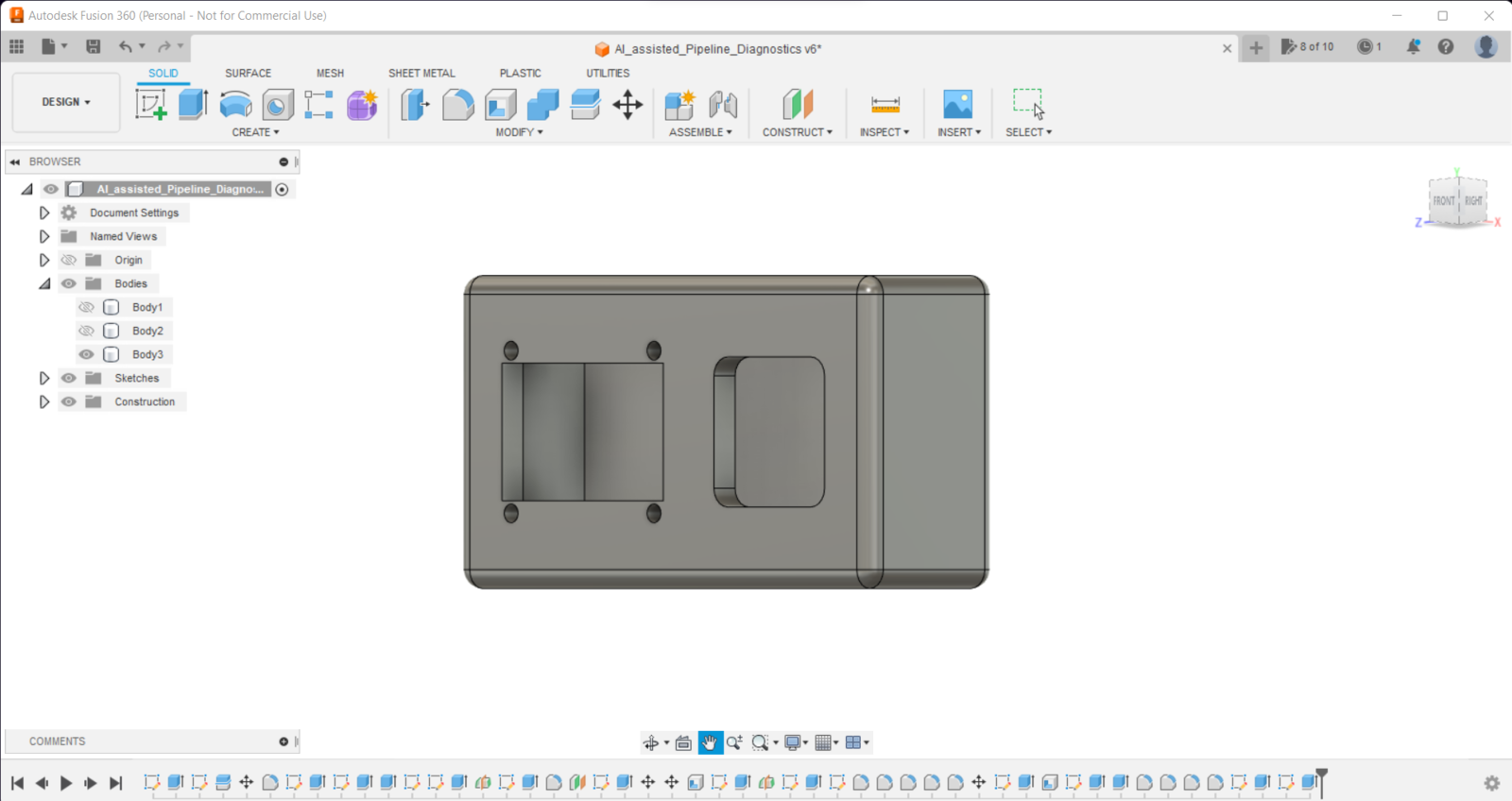The width and height of the screenshot is (1512, 801).
Task: Expand the Document Settings node
Action: (x=44, y=213)
